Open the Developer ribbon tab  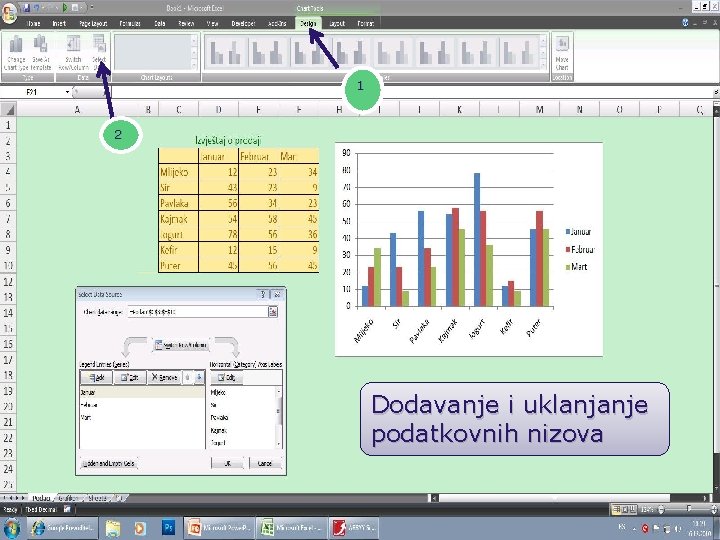[x=243, y=23]
